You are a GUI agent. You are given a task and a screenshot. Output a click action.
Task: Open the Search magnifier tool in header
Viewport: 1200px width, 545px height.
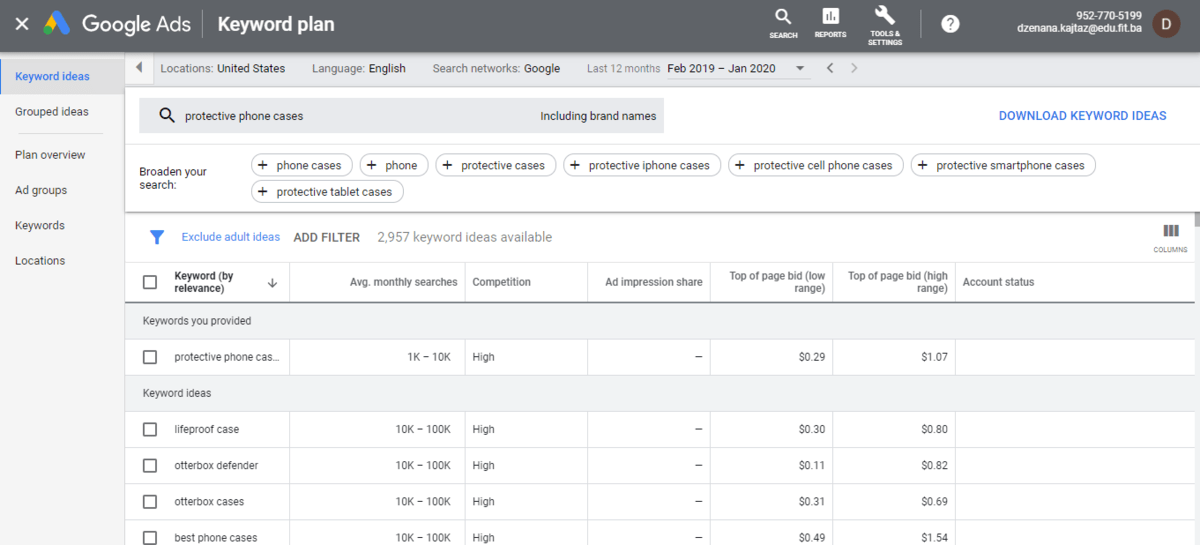tap(783, 23)
